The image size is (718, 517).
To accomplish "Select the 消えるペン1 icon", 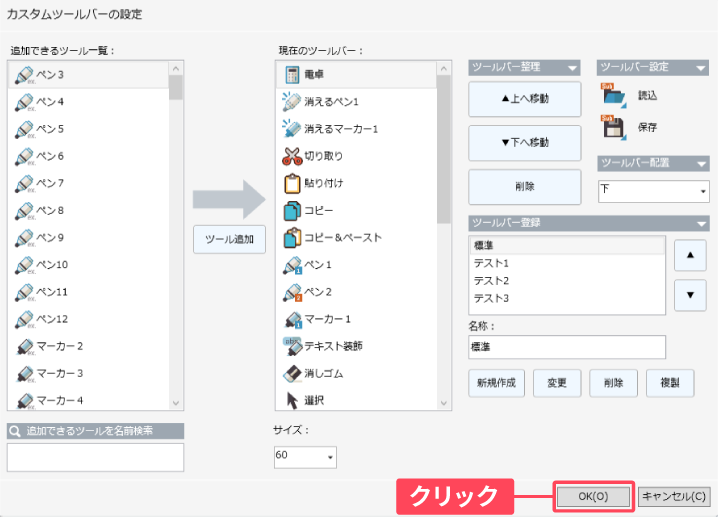I will (x=292, y=101).
